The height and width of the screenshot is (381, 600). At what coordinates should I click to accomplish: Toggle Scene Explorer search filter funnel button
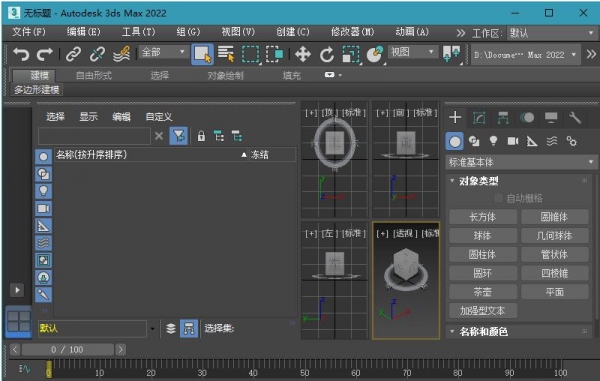(179, 136)
